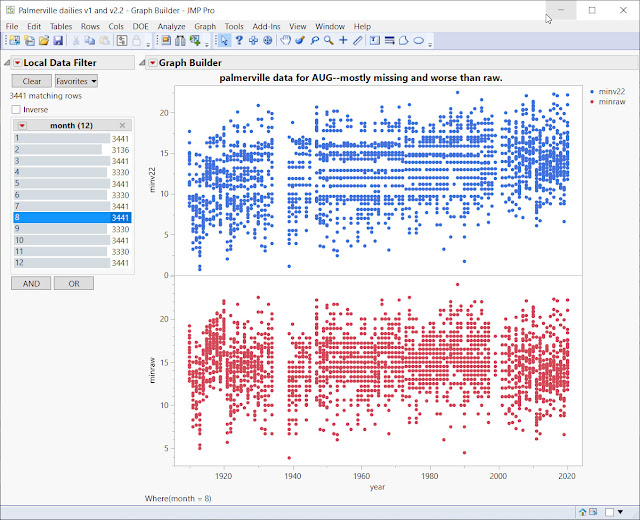Click the New Data Table icon
Viewport: 640px width, 520px height.
(x=14, y=40)
